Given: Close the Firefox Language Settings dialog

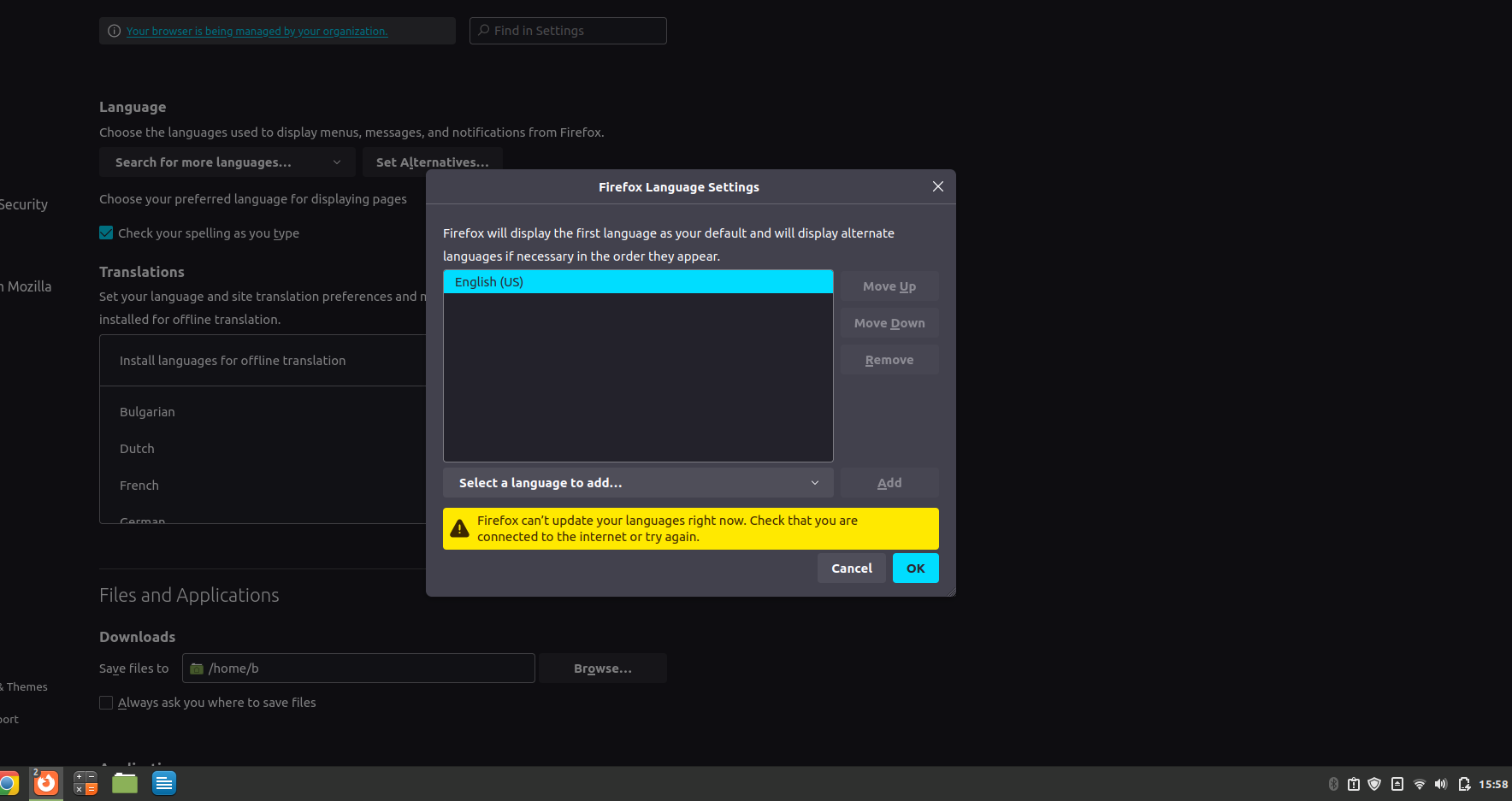Looking at the screenshot, I should point(937,186).
